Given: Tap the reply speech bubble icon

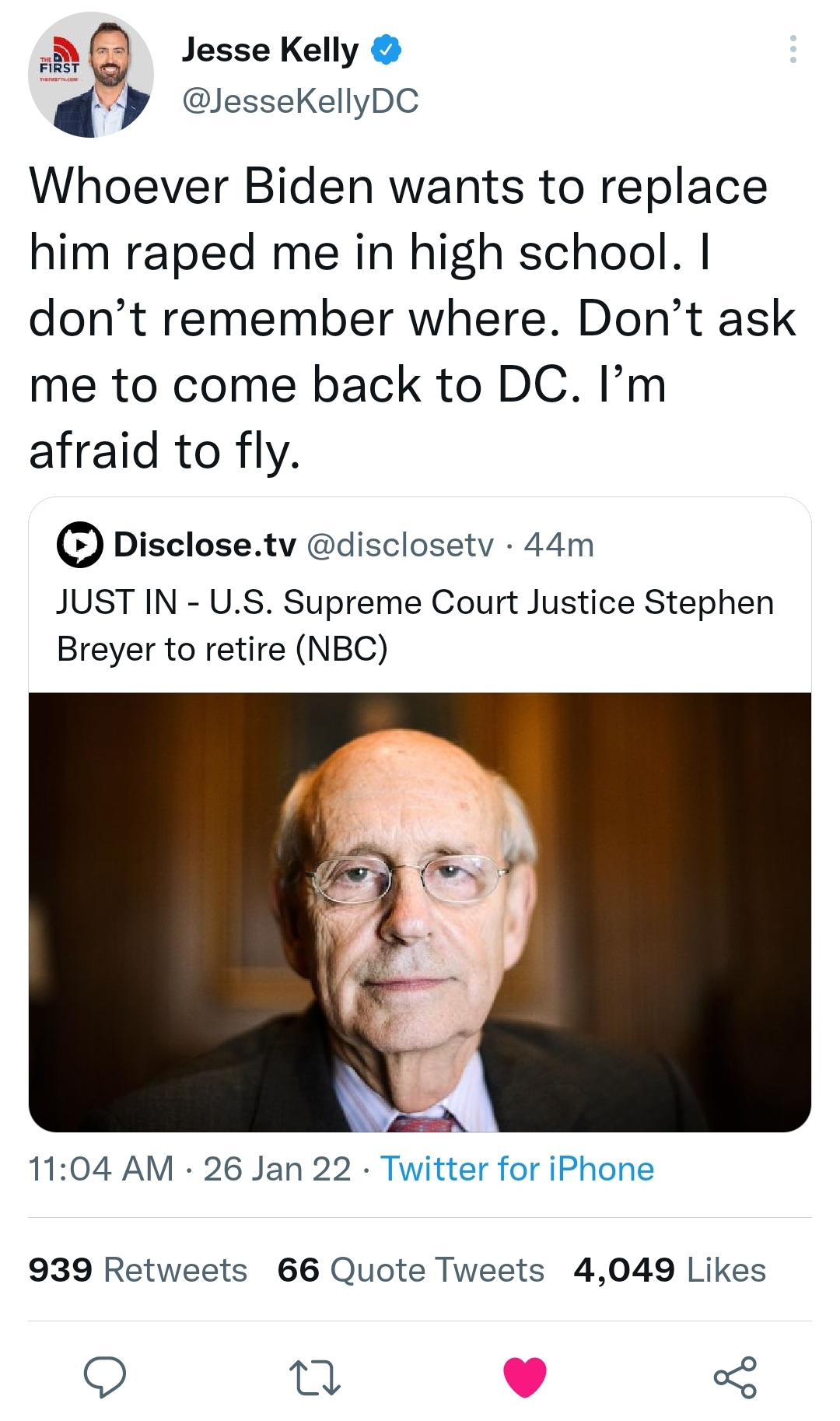Looking at the screenshot, I should pos(105,1377).
